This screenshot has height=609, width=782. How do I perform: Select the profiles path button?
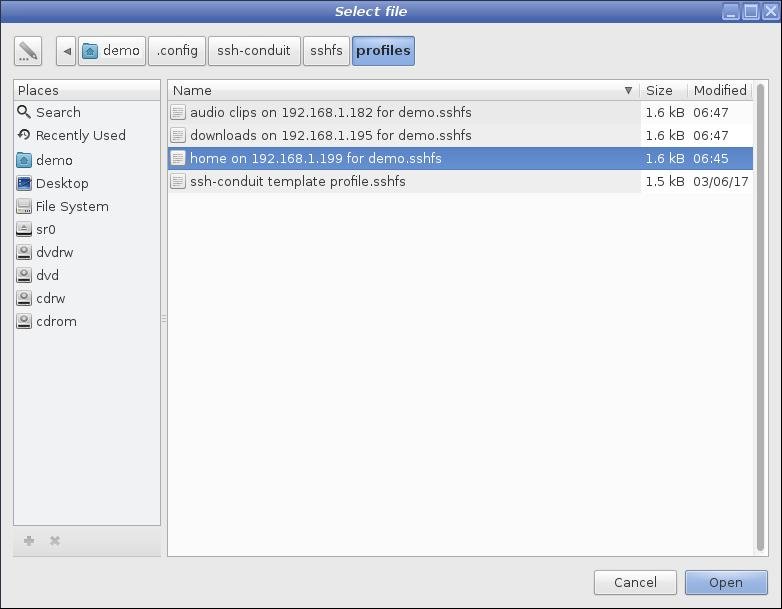point(383,51)
